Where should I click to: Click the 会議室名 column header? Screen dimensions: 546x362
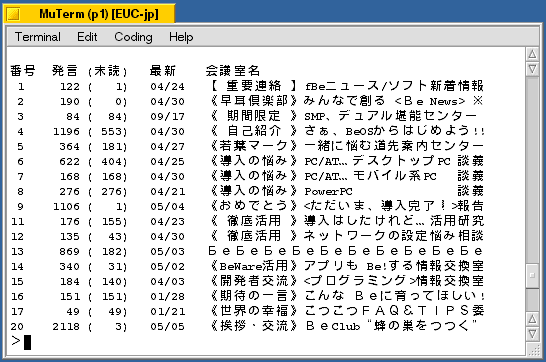pyautogui.click(x=233, y=71)
